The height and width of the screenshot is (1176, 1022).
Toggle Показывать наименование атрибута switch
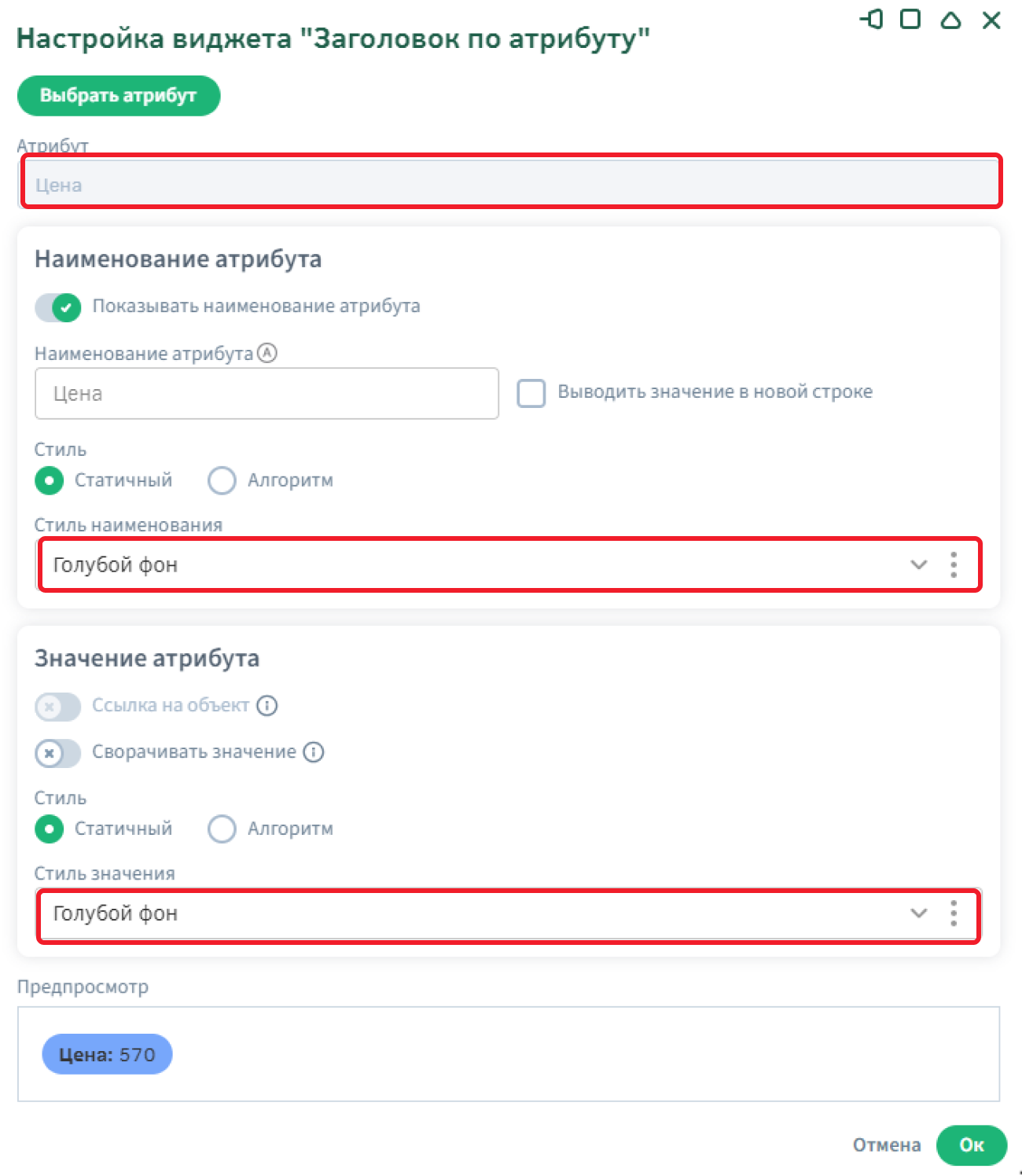point(58,307)
